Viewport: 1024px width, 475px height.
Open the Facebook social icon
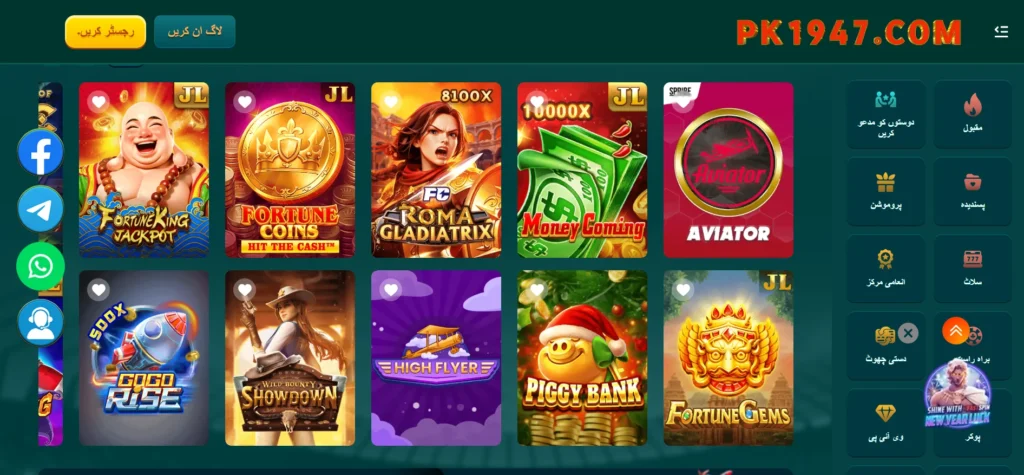point(40,152)
